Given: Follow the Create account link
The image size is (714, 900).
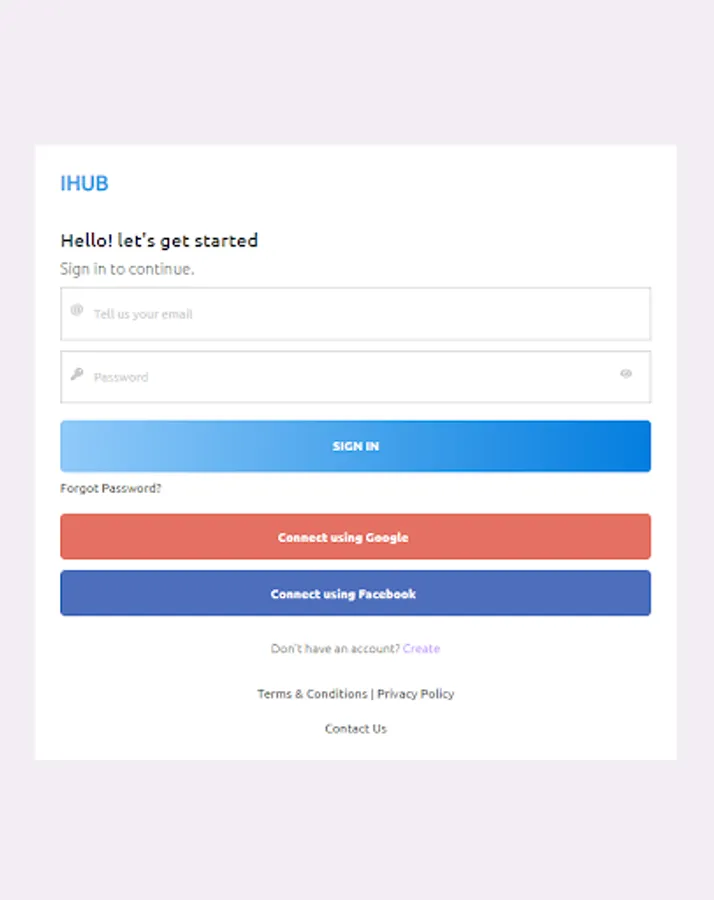Looking at the screenshot, I should click(x=421, y=649).
